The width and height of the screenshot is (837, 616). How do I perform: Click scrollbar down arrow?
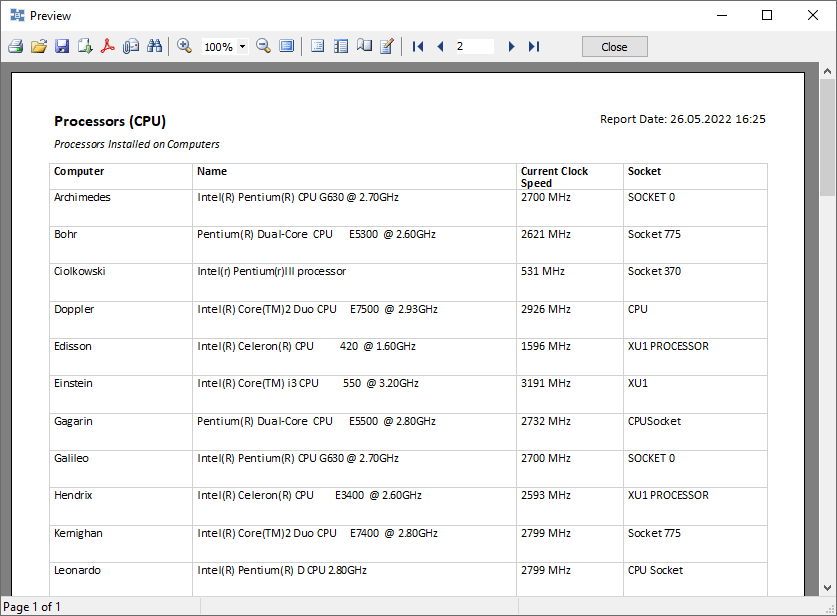click(x=827, y=588)
